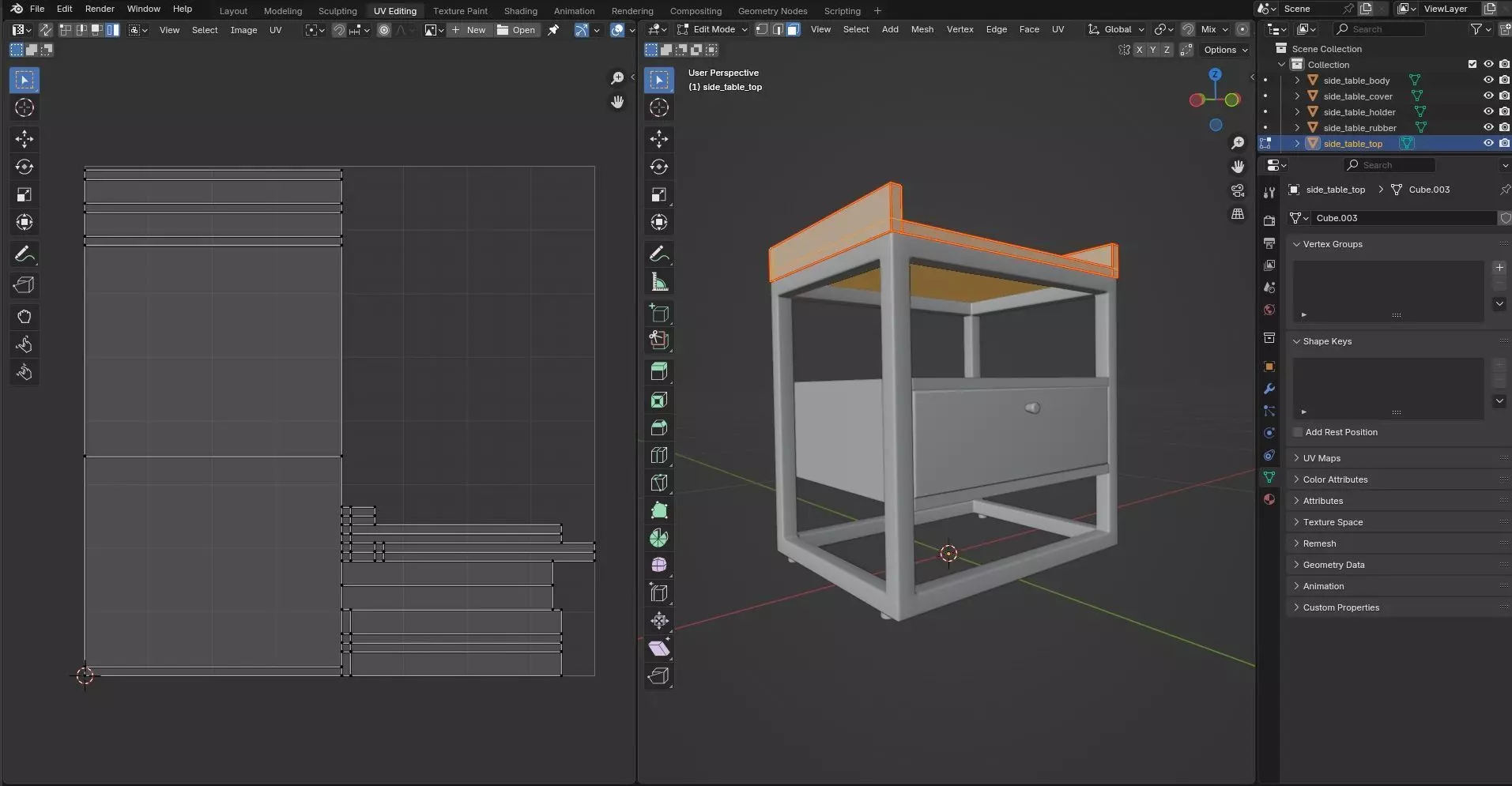
Task: Select the Bevel tool
Action: click(659, 427)
